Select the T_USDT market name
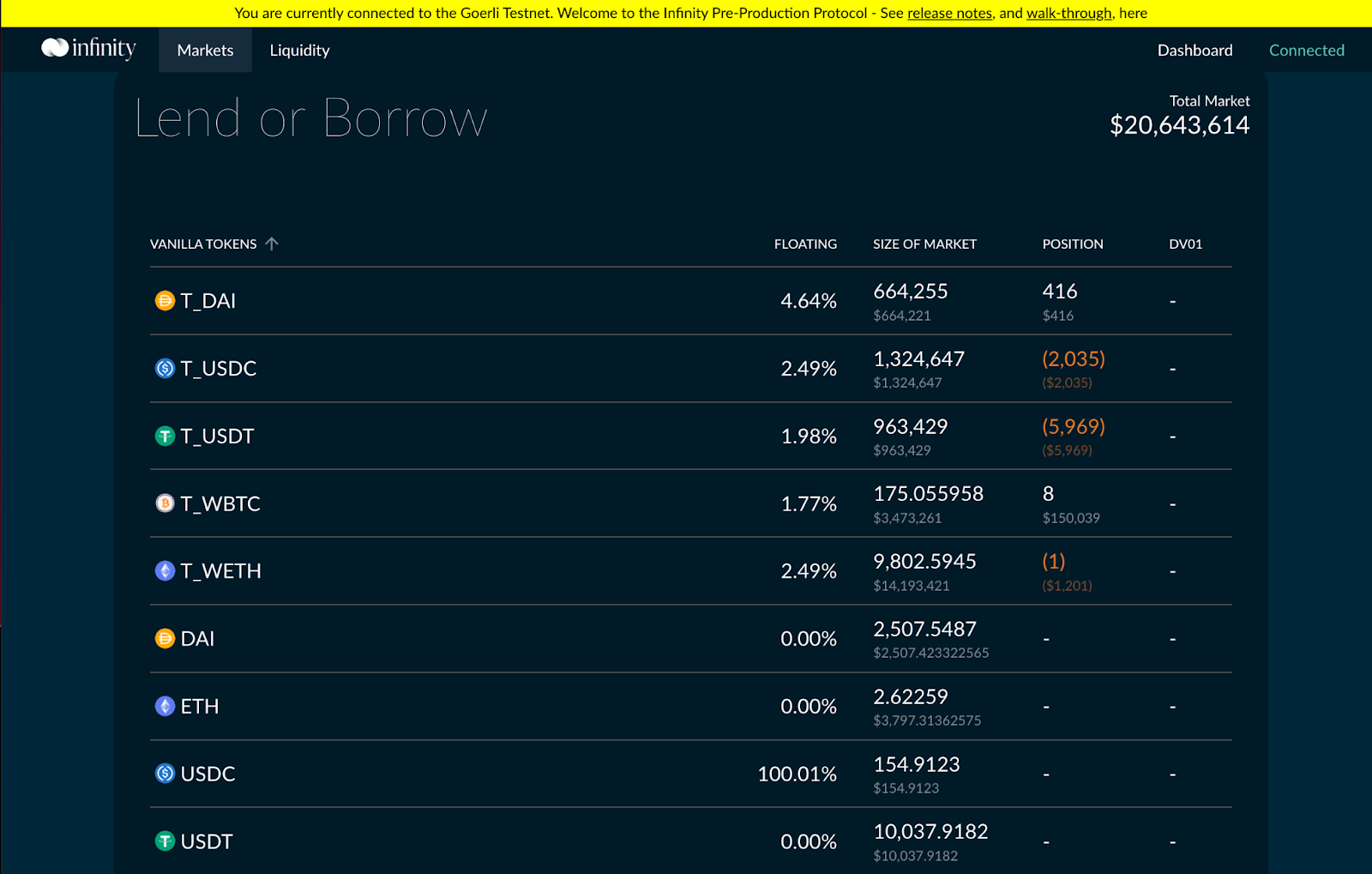This screenshot has width=1372, height=874. tap(217, 437)
